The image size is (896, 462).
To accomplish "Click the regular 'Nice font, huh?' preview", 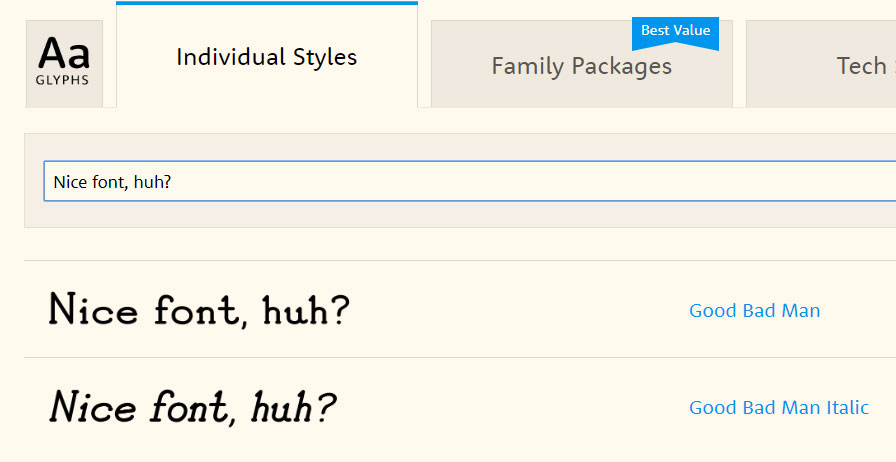I will coord(199,310).
